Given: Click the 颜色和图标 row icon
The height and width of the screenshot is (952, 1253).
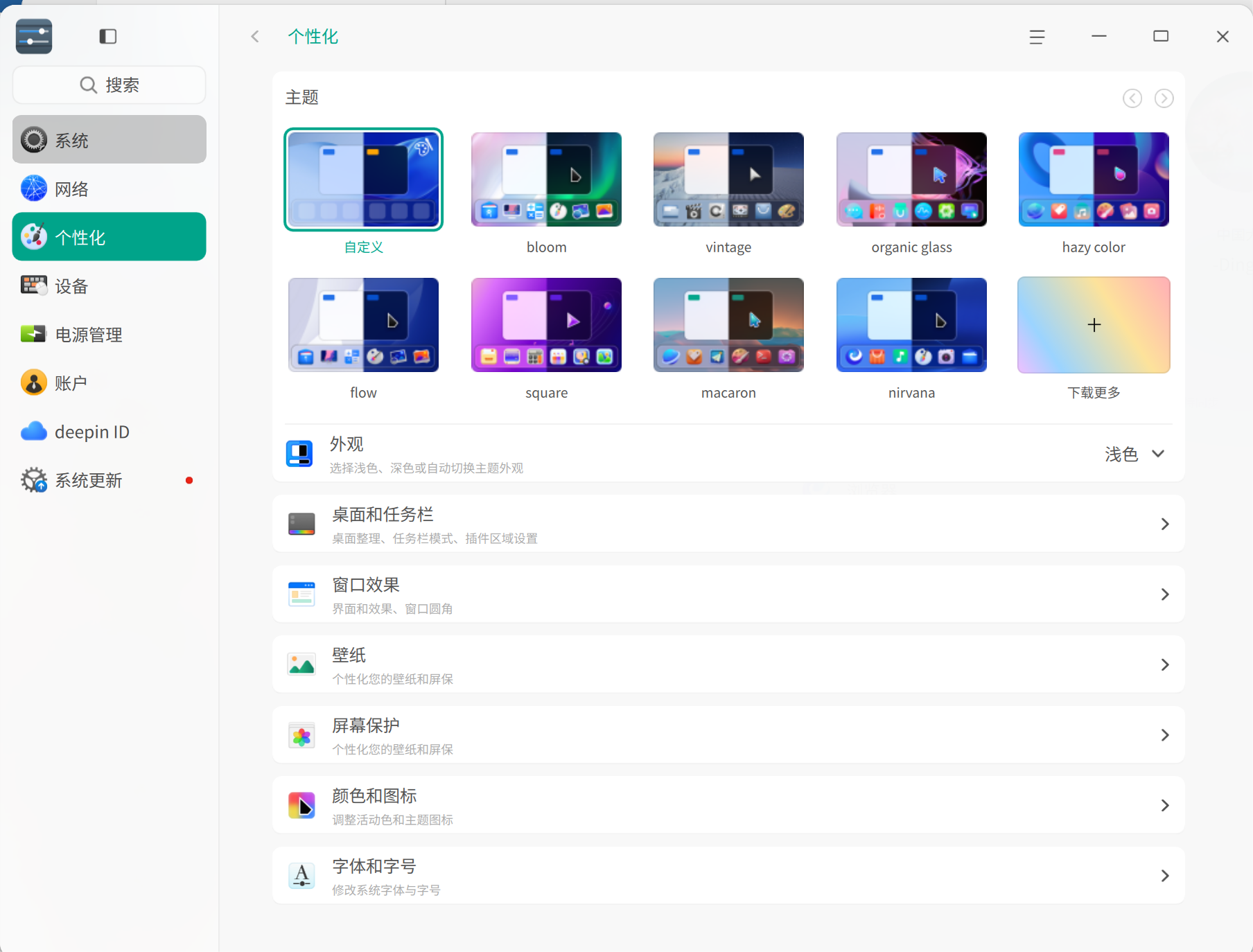Looking at the screenshot, I should point(301,805).
